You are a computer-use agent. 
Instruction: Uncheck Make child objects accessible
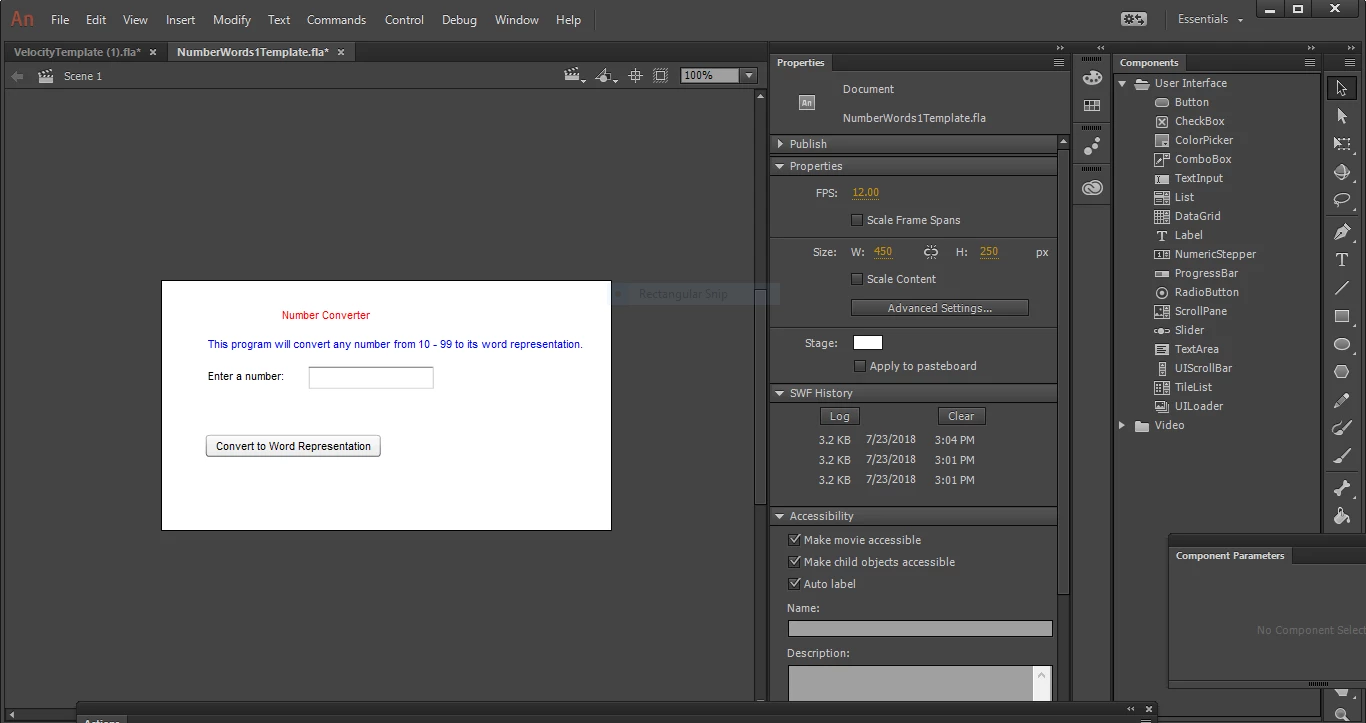tap(795, 561)
